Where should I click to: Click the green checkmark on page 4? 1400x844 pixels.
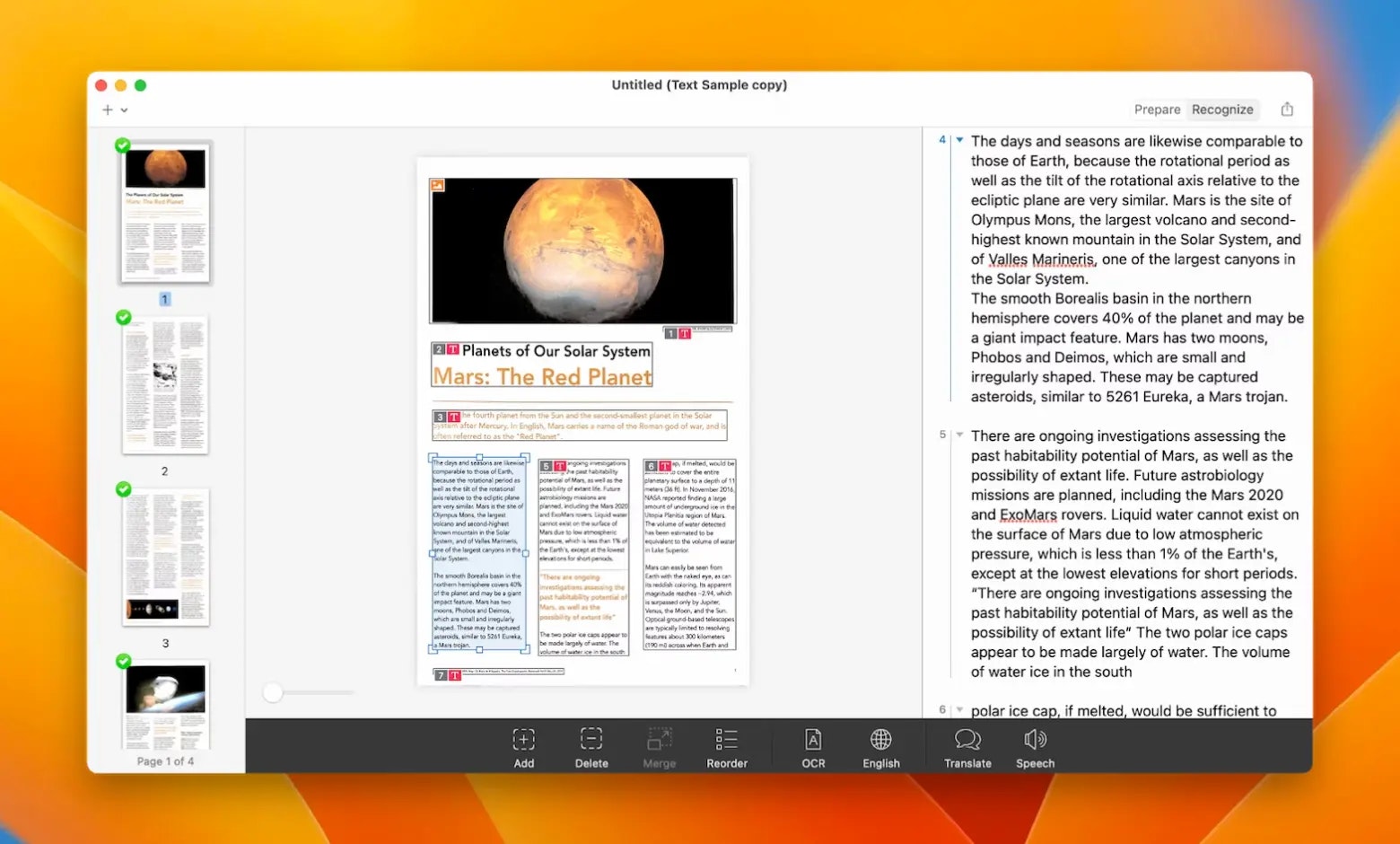pyautogui.click(x=123, y=661)
